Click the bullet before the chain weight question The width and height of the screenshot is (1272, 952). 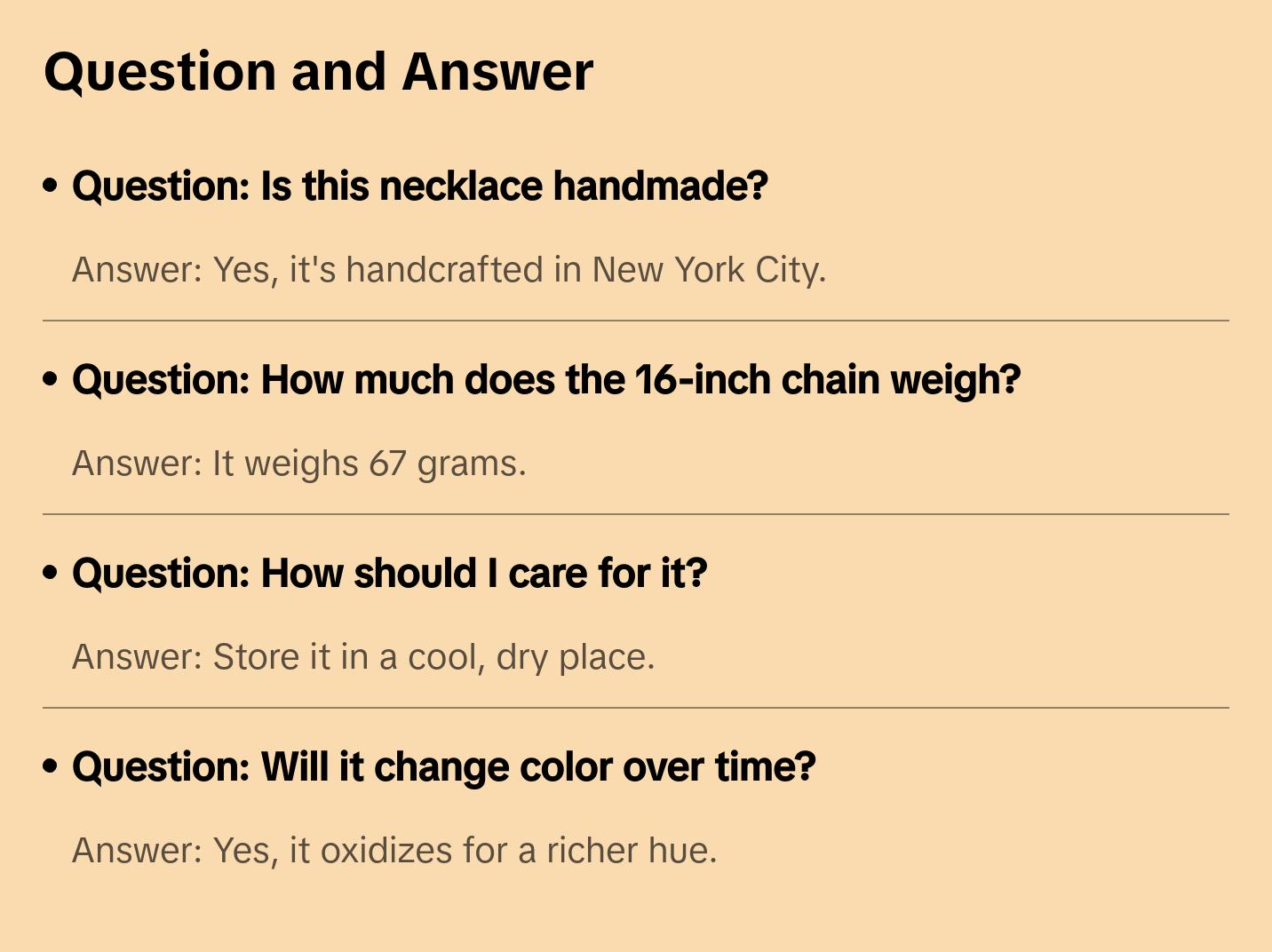pyautogui.click(x=51, y=380)
